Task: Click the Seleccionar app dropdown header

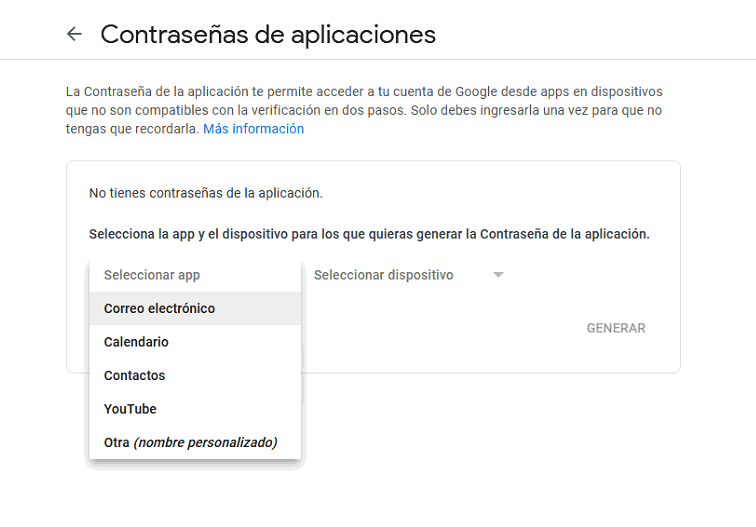Action: pos(152,275)
